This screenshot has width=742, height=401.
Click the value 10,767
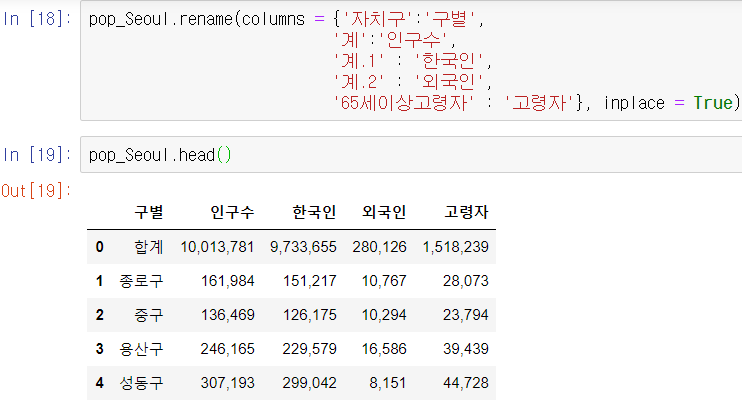click(x=384, y=281)
